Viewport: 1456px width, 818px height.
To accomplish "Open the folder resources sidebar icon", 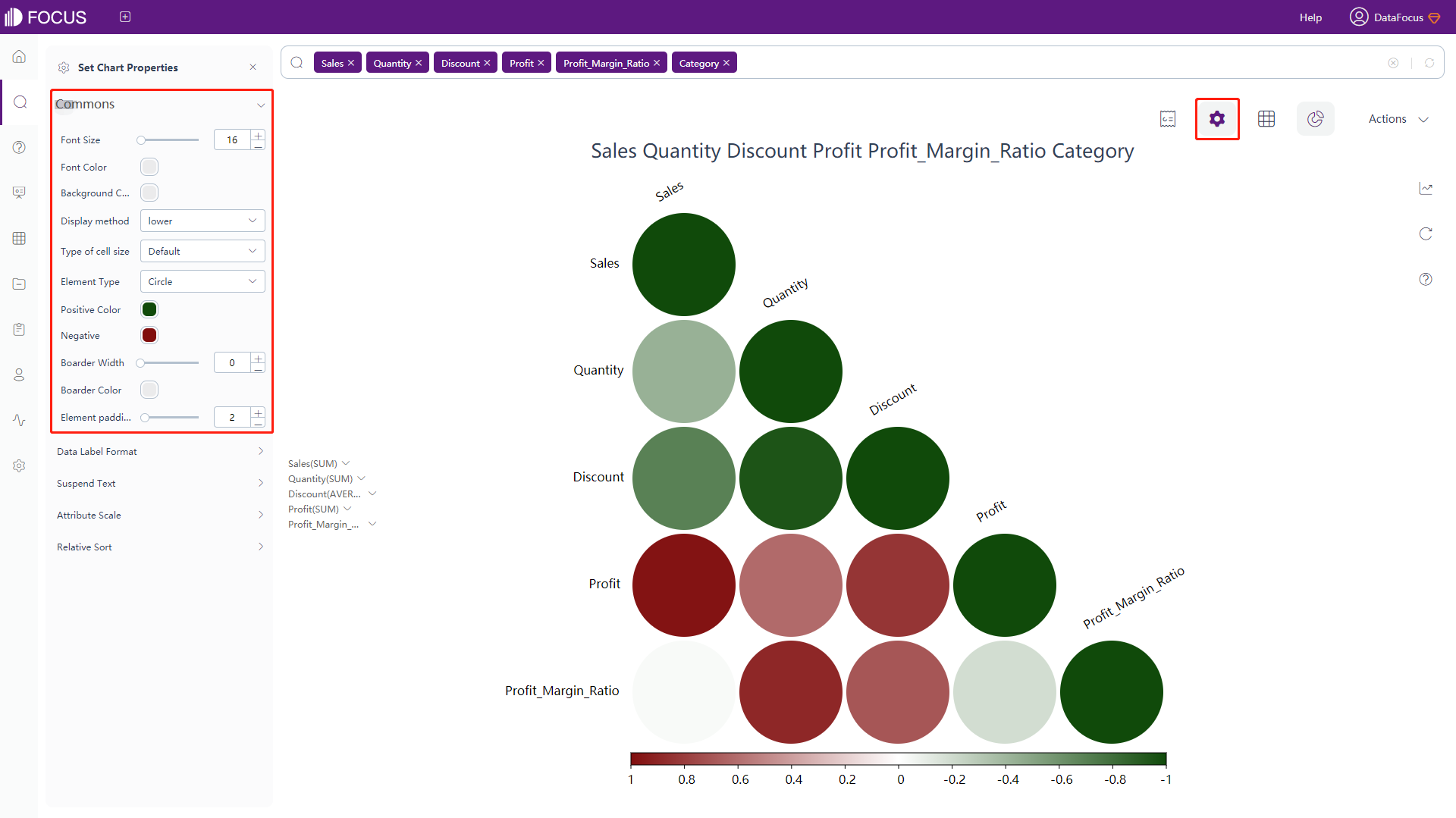I will 20,284.
